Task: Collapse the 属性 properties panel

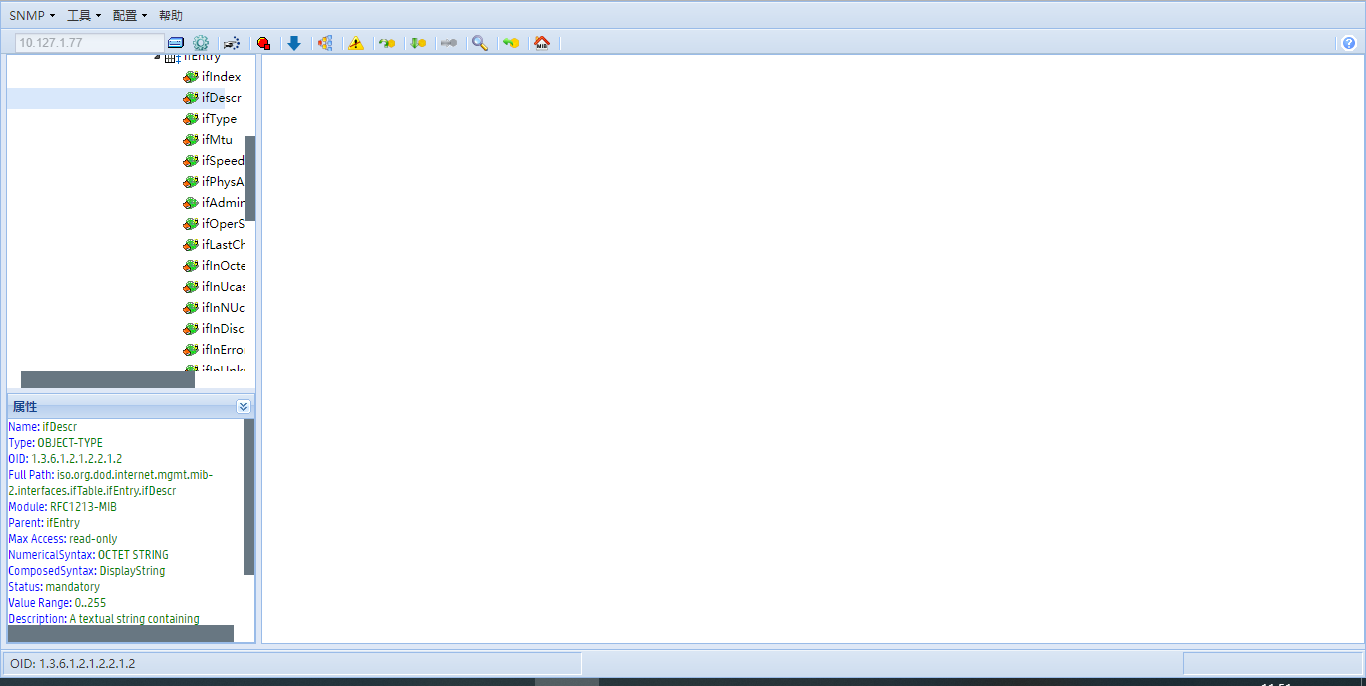Action: [x=243, y=407]
